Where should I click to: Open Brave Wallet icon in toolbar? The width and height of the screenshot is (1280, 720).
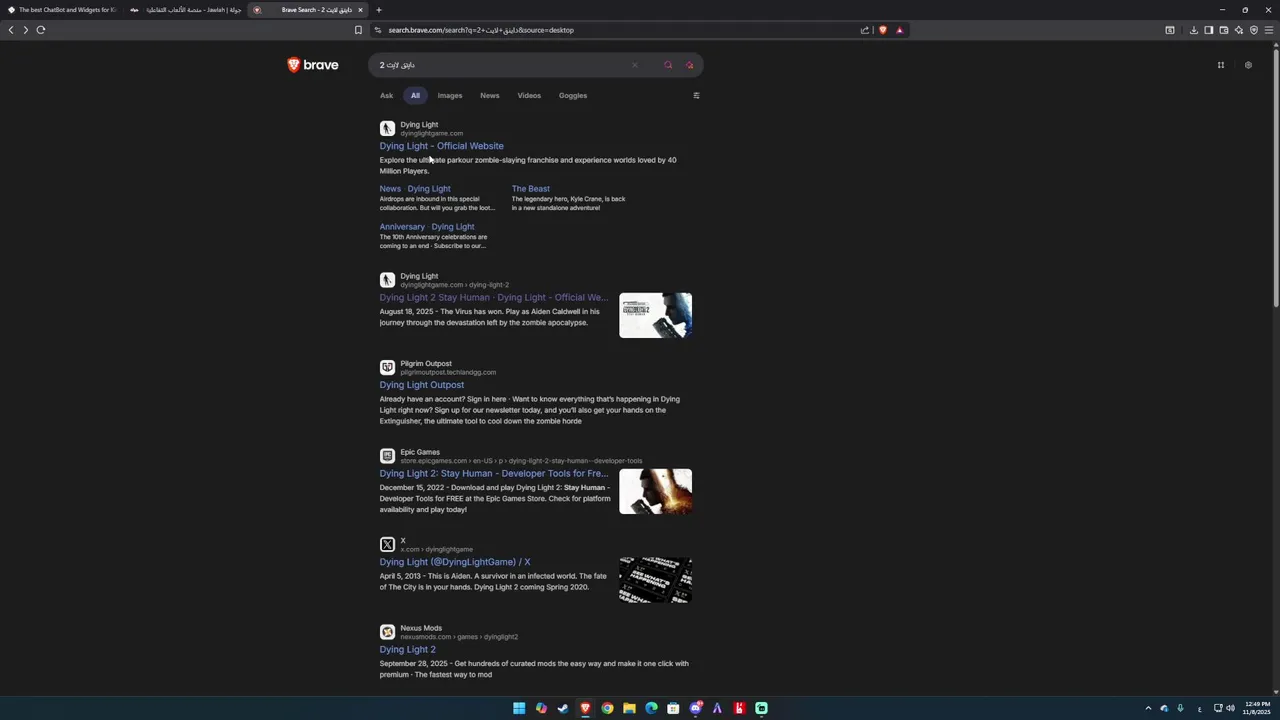(x=1224, y=30)
